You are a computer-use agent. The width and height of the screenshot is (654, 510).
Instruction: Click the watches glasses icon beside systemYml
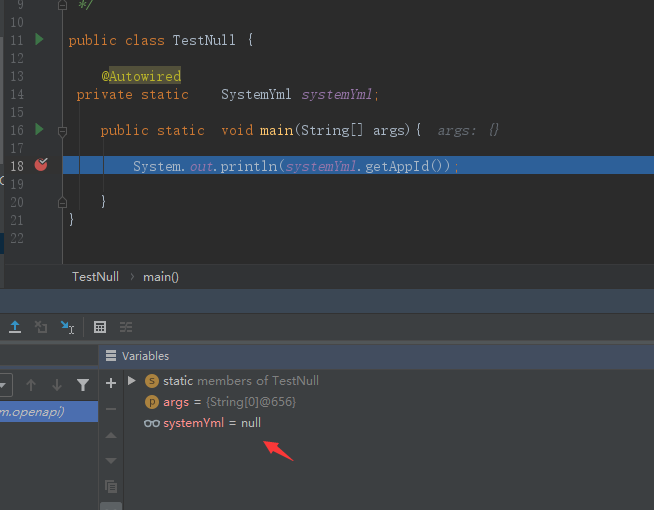(x=152, y=423)
